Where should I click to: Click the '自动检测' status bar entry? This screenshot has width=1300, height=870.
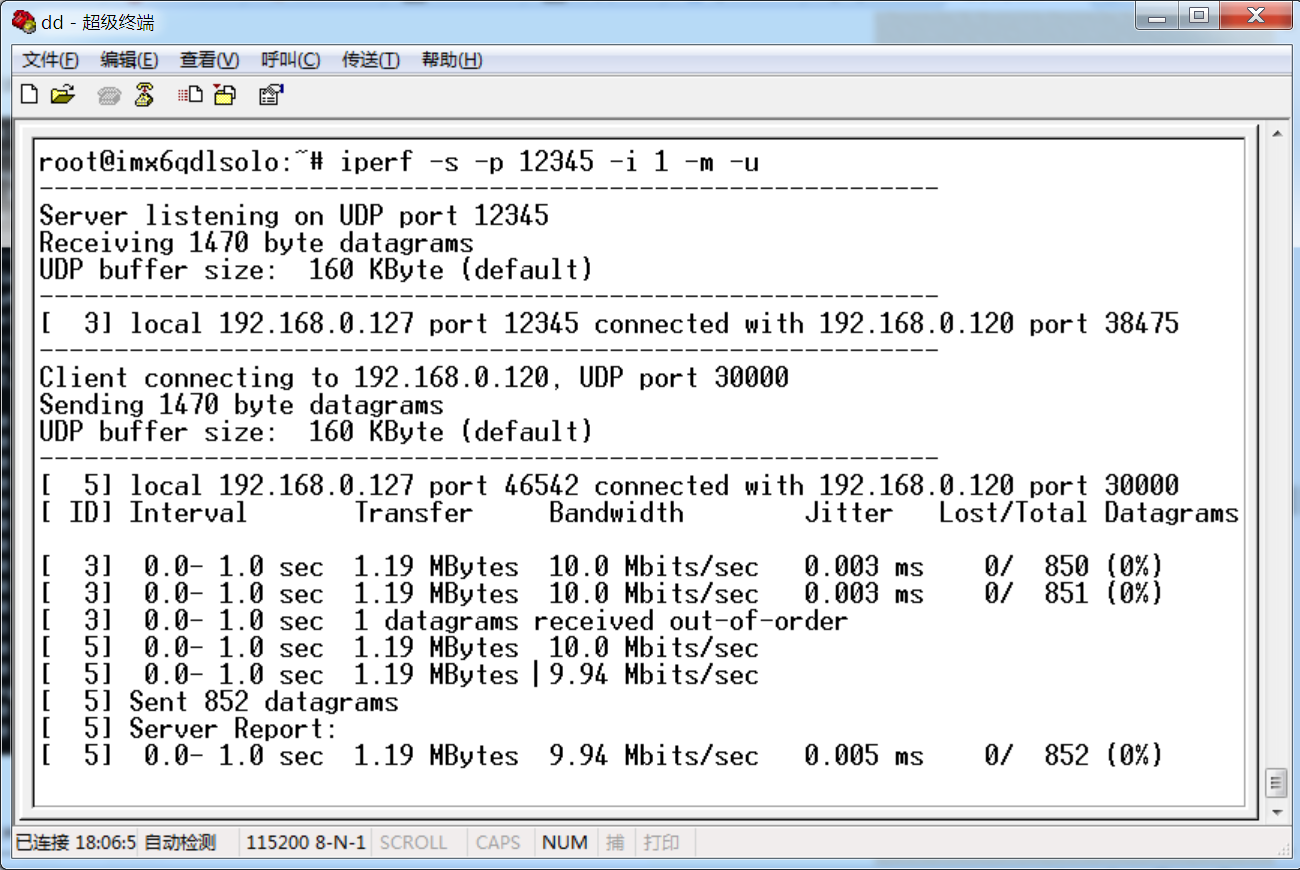pos(180,843)
